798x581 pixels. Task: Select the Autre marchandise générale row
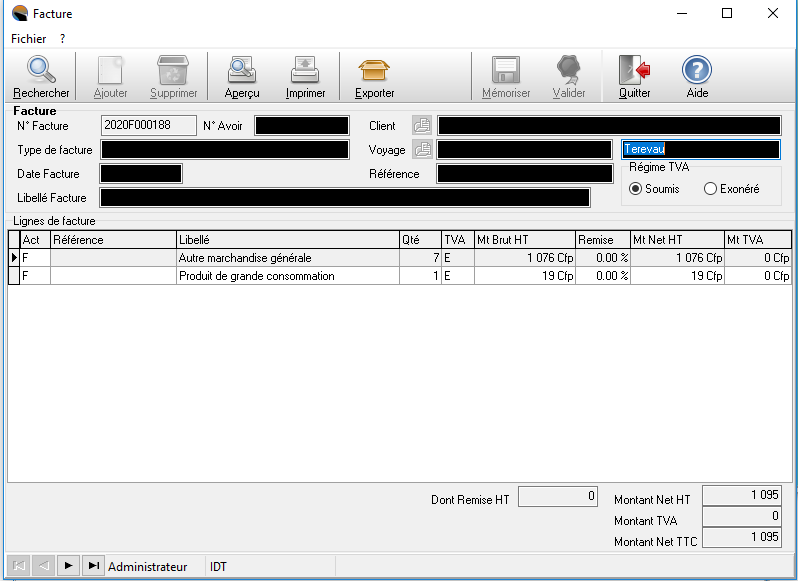[x=286, y=258]
